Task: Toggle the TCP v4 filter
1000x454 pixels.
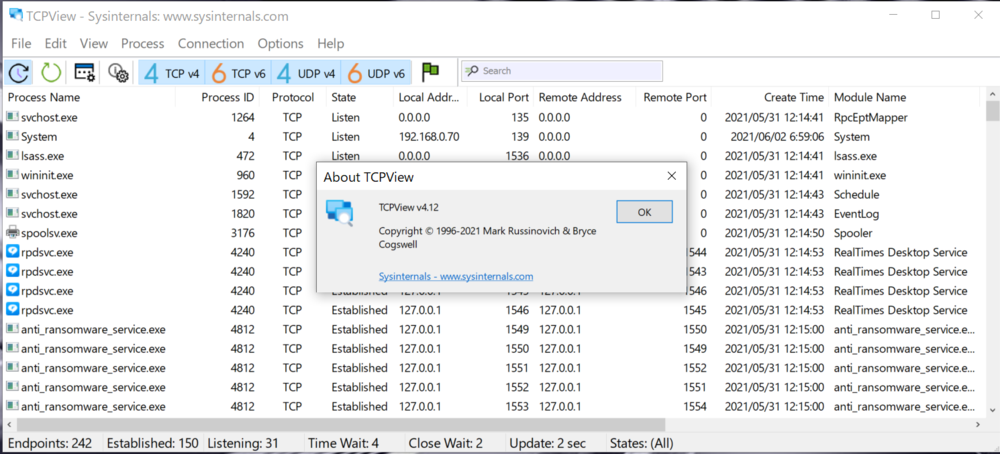Action: tap(172, 73)
